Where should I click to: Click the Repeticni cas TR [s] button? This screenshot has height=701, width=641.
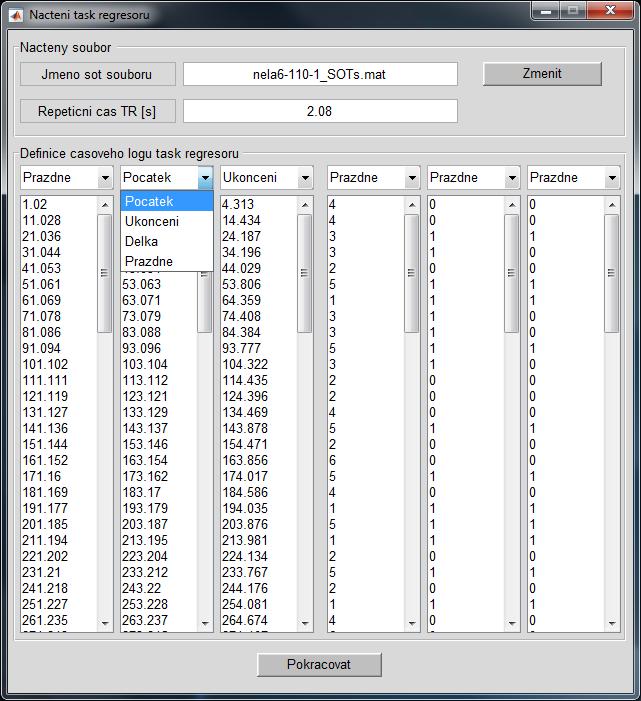click(x=97, y=111)
